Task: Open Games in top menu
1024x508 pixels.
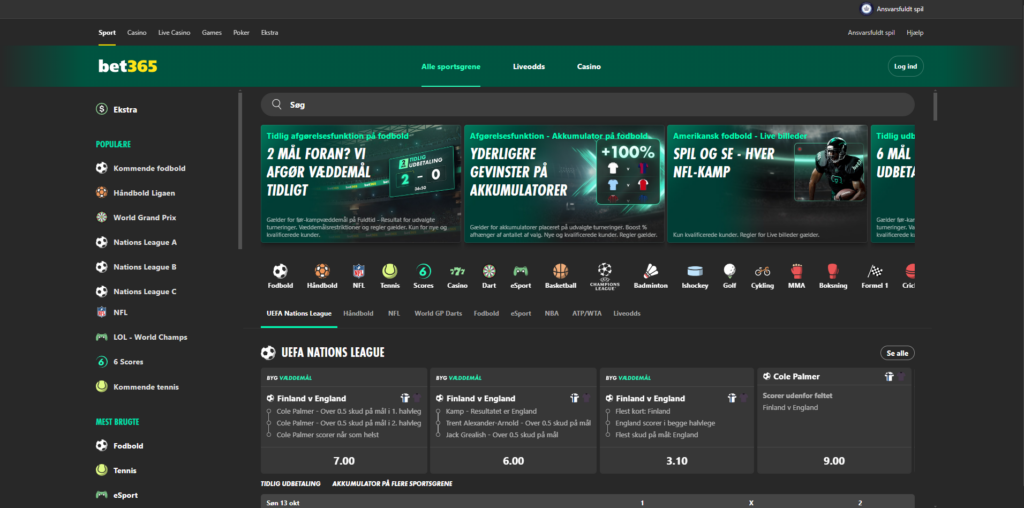Action: 212,33
